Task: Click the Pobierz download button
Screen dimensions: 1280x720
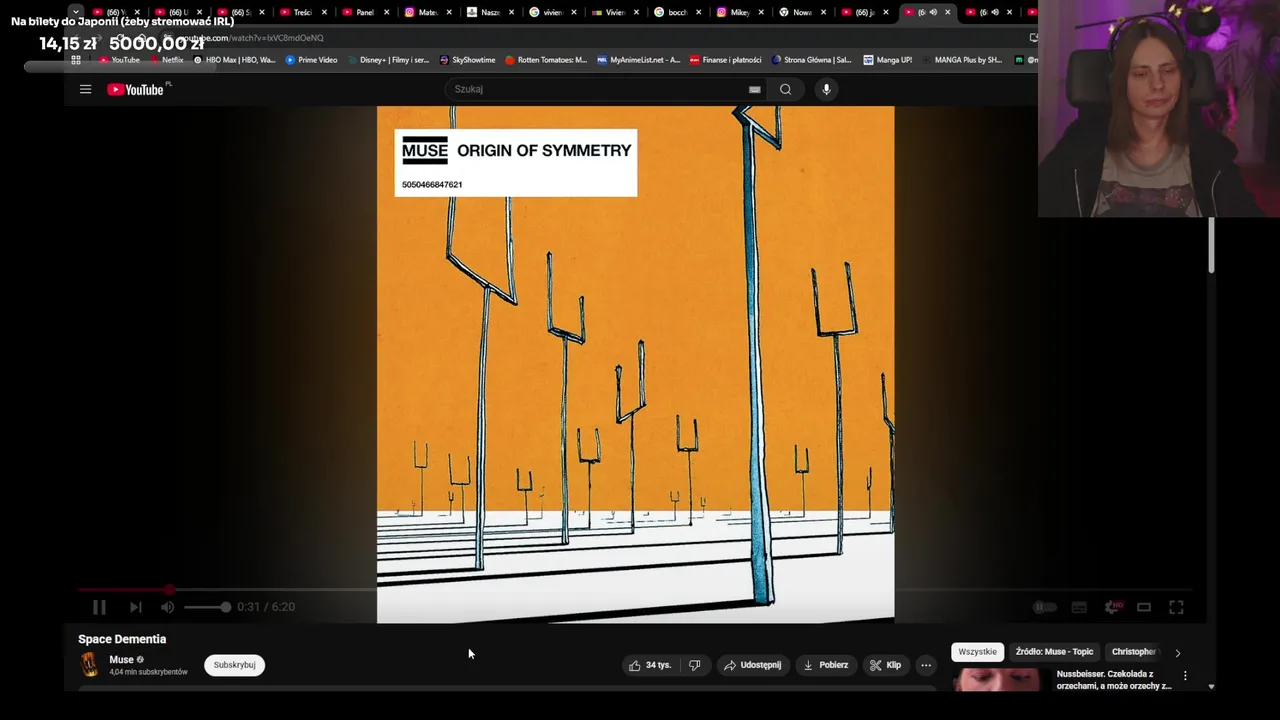Action: [826, 665]
